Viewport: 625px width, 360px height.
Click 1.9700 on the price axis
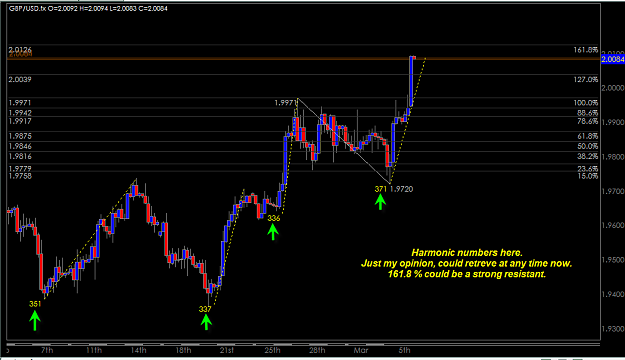613,191
